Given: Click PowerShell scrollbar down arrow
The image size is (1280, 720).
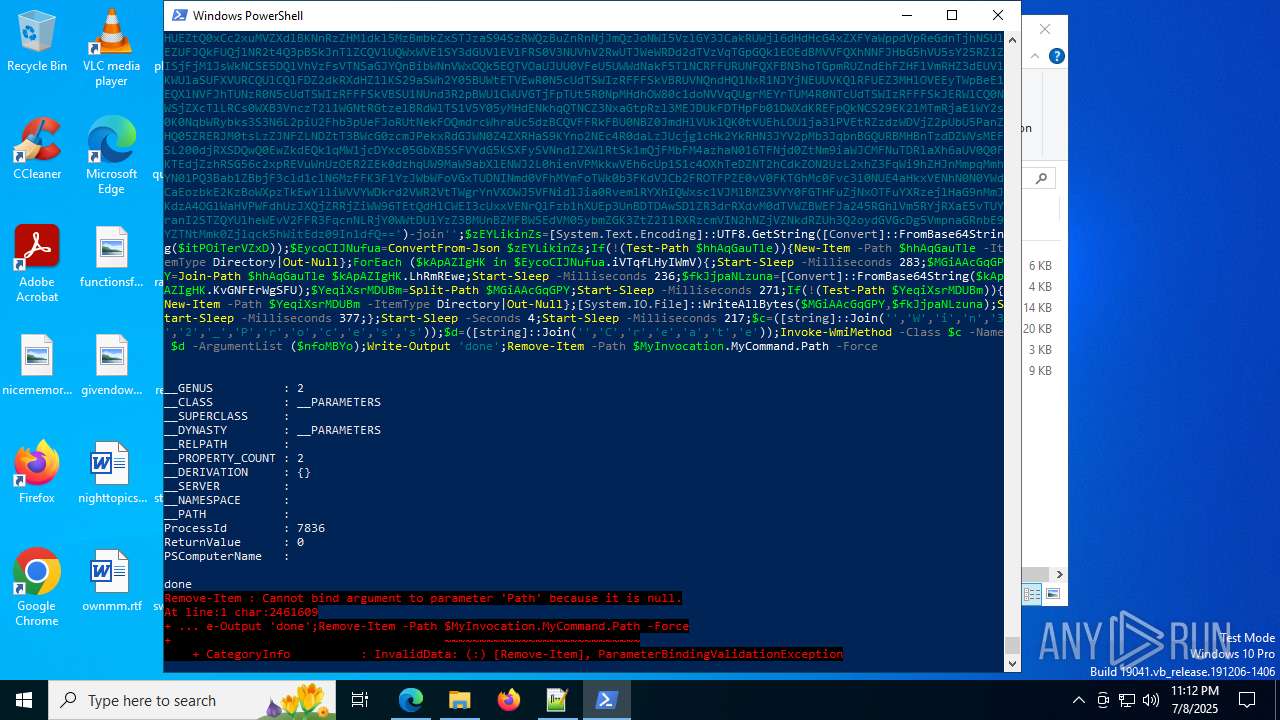Looking at the screenshot, I should (1012, 663).
